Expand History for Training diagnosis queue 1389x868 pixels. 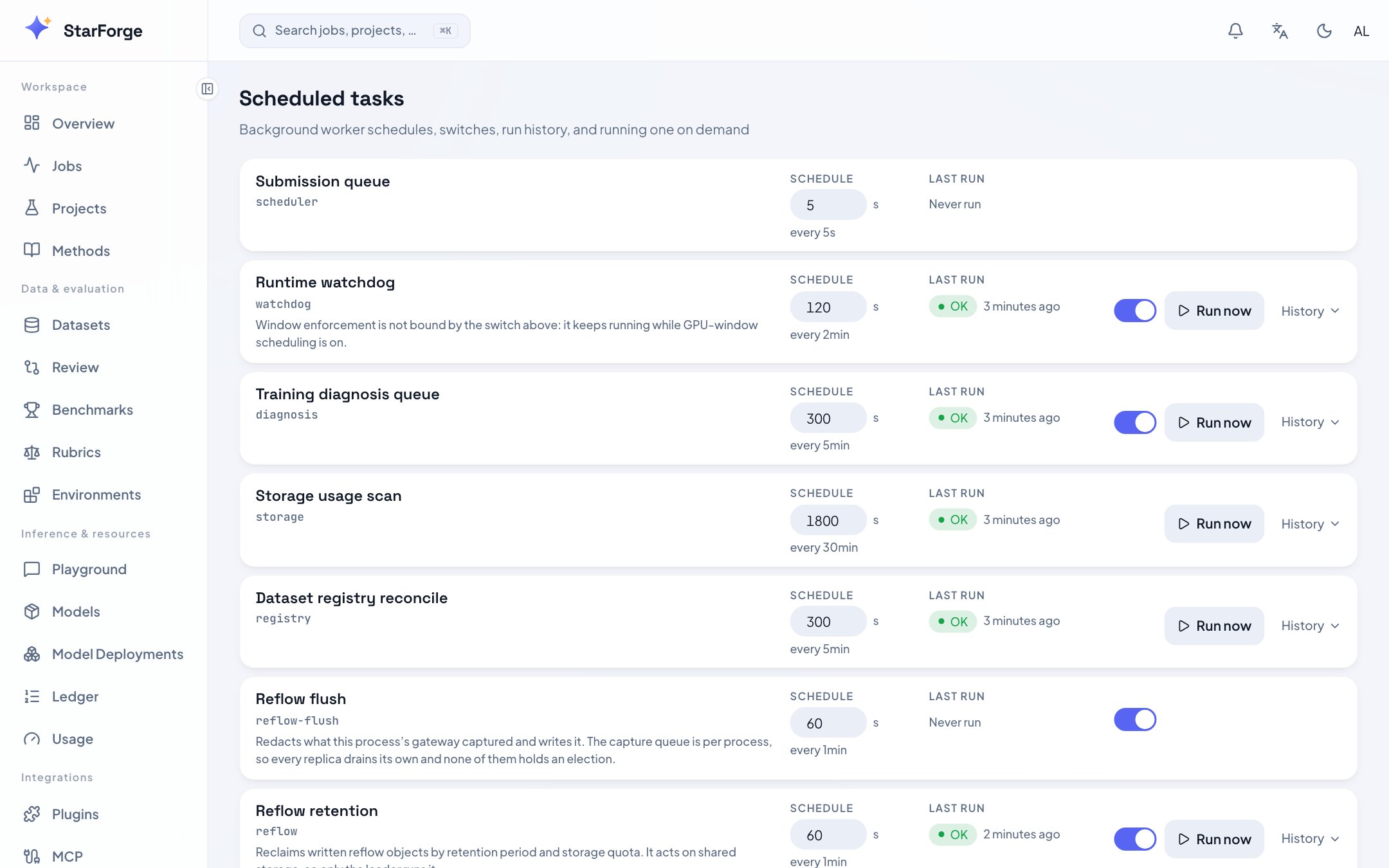tap(1310, 422)
